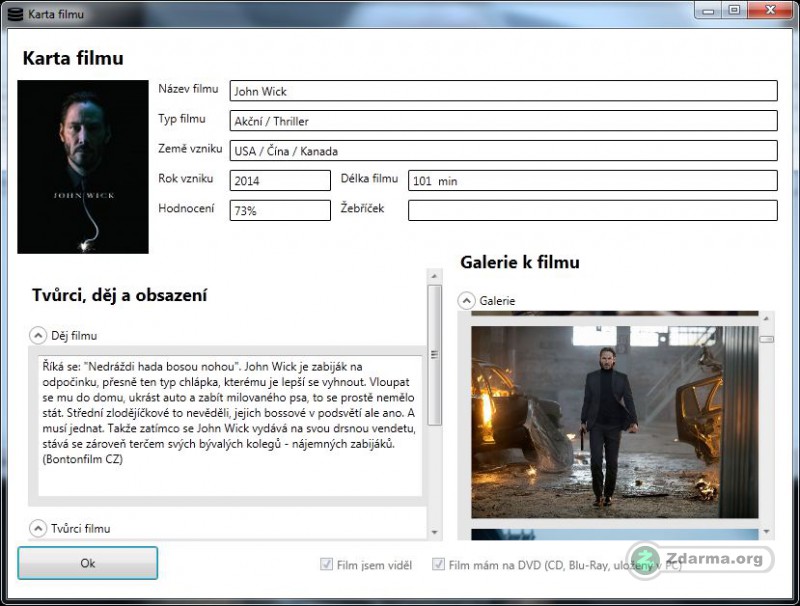Image resolution: width=800 pixels, height=606 pixels.
Task: Click the Žebříček label
Action: [362, 208]
